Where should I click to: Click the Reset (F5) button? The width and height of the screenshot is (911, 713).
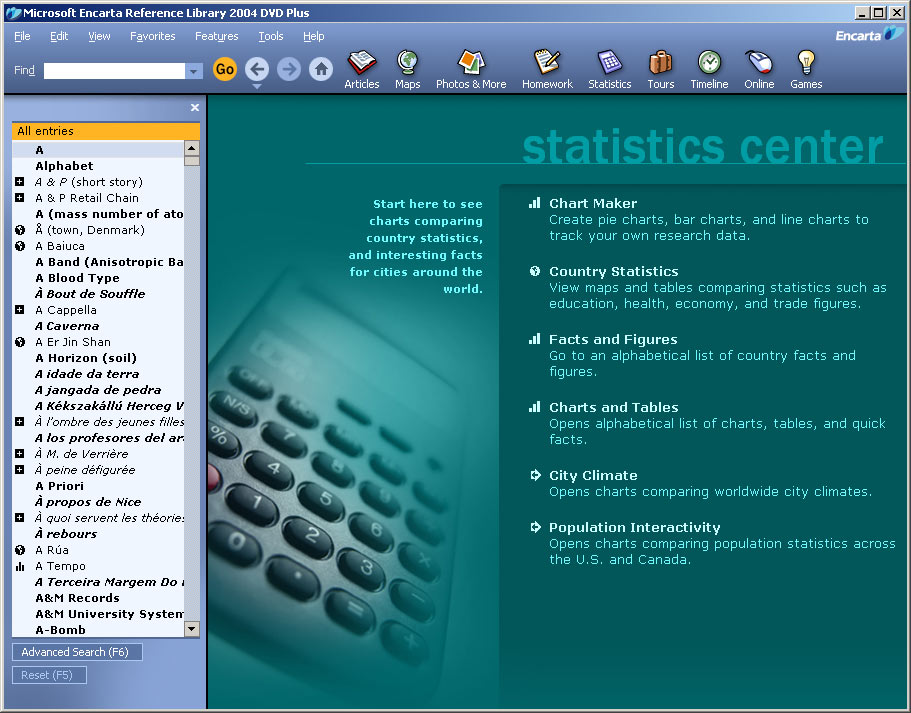(49, 675)
